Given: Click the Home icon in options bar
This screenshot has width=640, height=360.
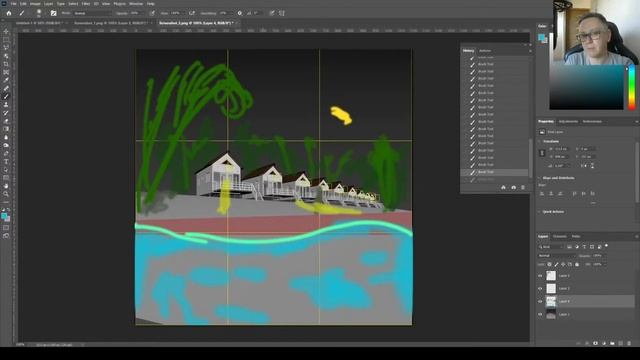Looking at the screenshot, I should pyautogui.click(x=9, y=13).
